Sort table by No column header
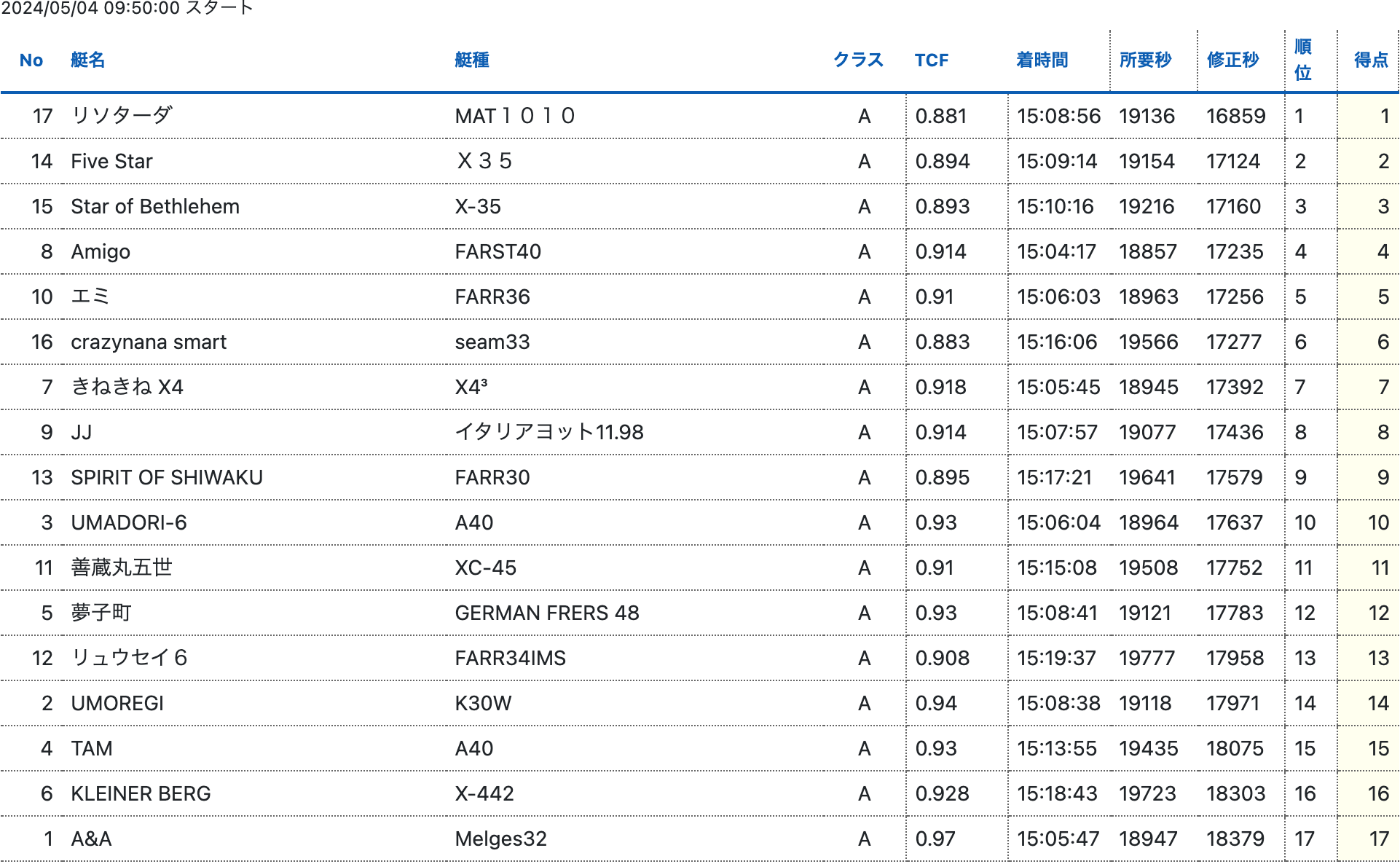Image resolution: width=1400 pixels, height=864 pixels. pyautogui.click(x=31, y=60)
